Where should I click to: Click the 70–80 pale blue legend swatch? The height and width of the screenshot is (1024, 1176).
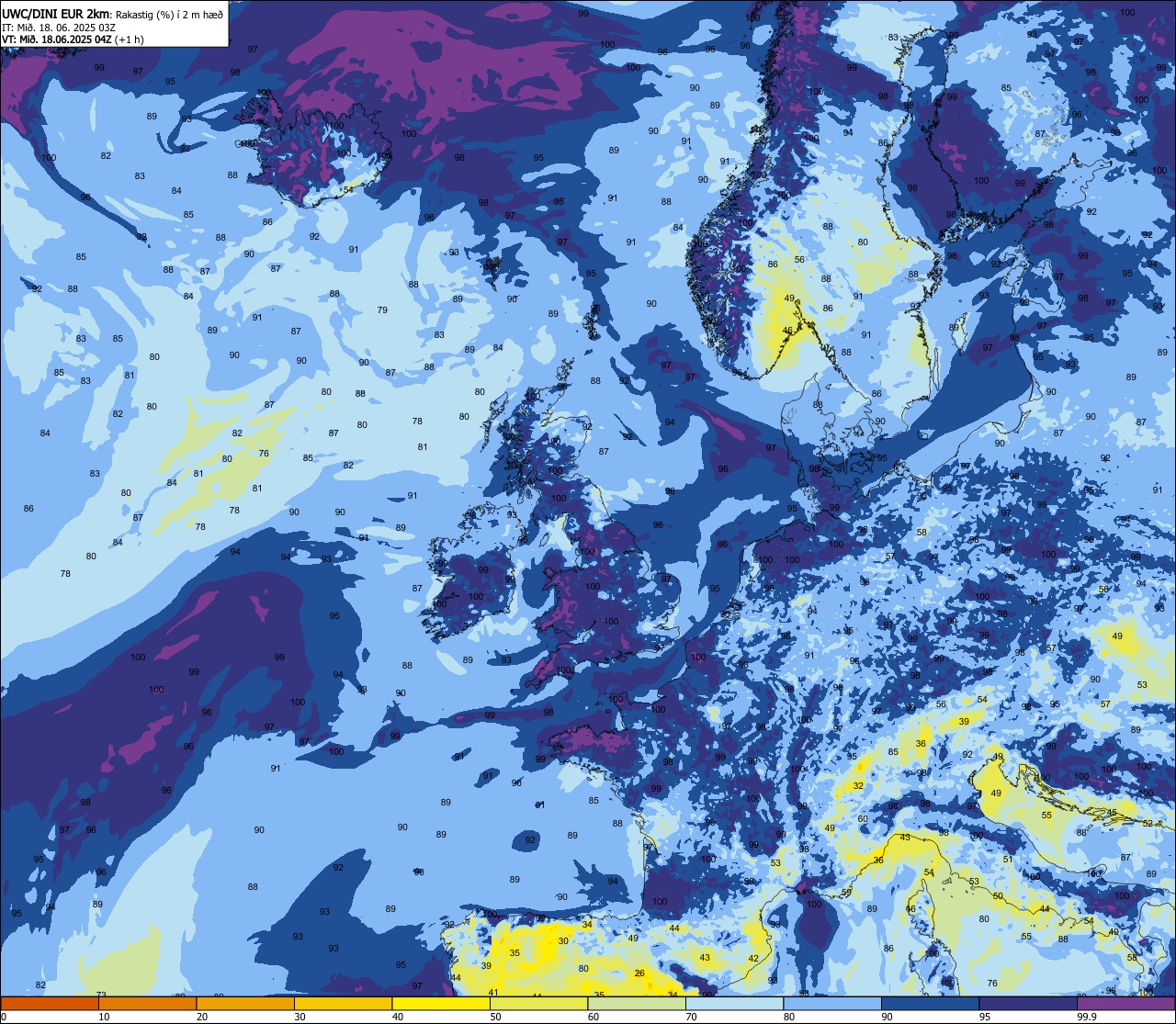(734, 1004)
